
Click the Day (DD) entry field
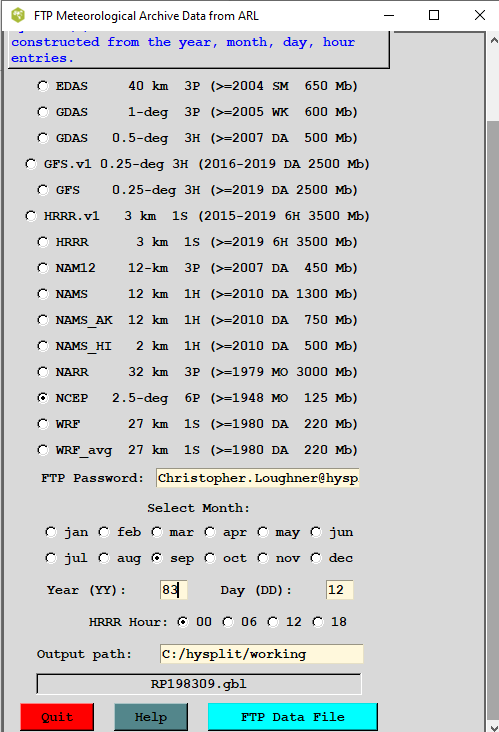(x=339, y=590)
